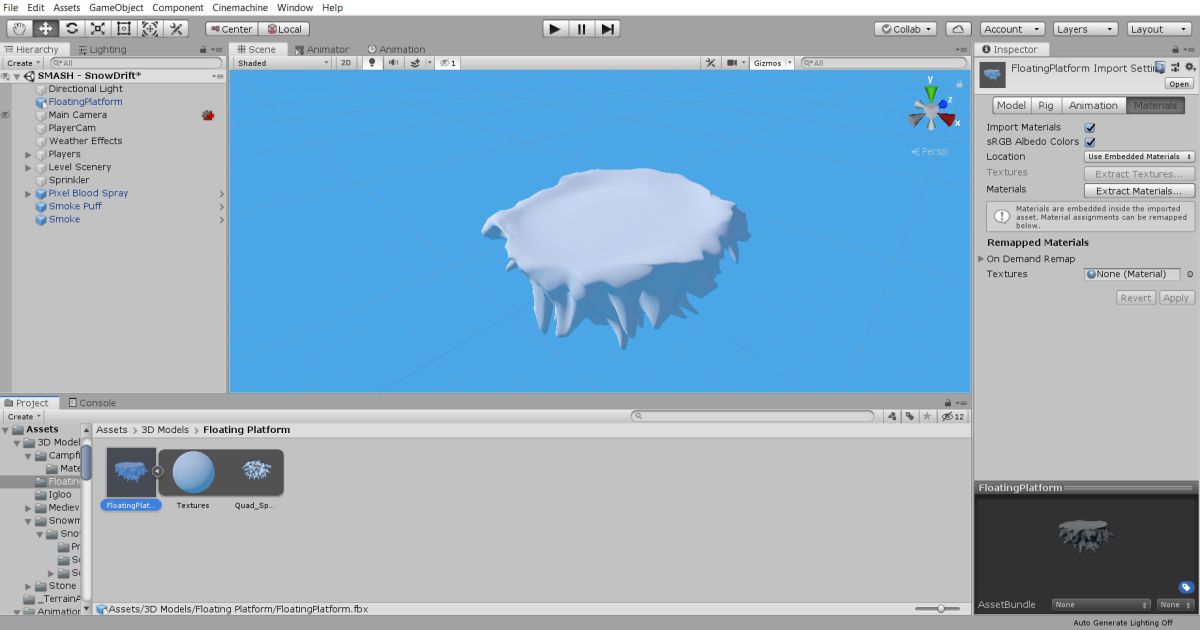Expand the Players hierarchy item

click(x=28, y=155)
